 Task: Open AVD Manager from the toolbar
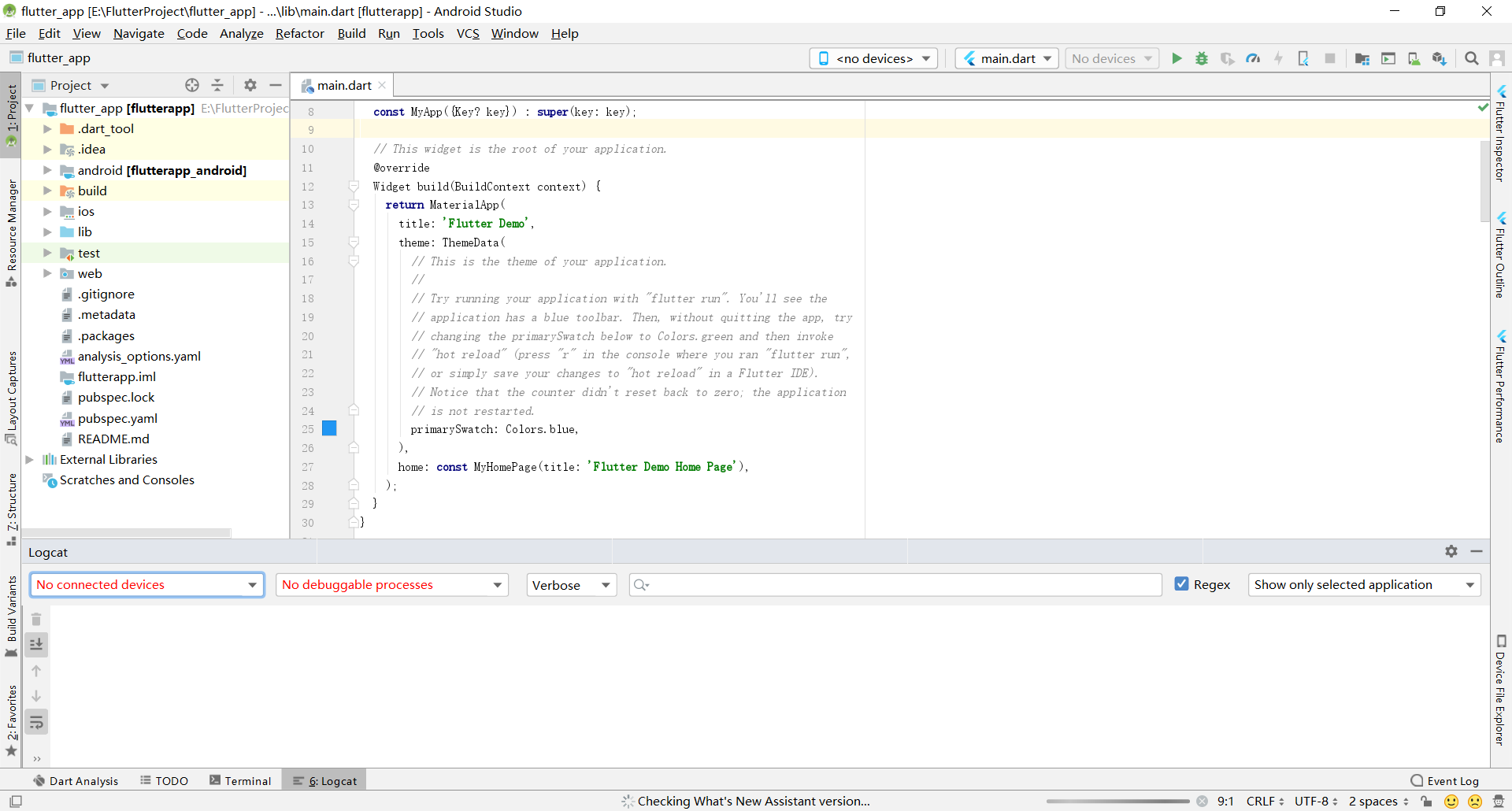pyautogui.click(x=1414, y=58)
